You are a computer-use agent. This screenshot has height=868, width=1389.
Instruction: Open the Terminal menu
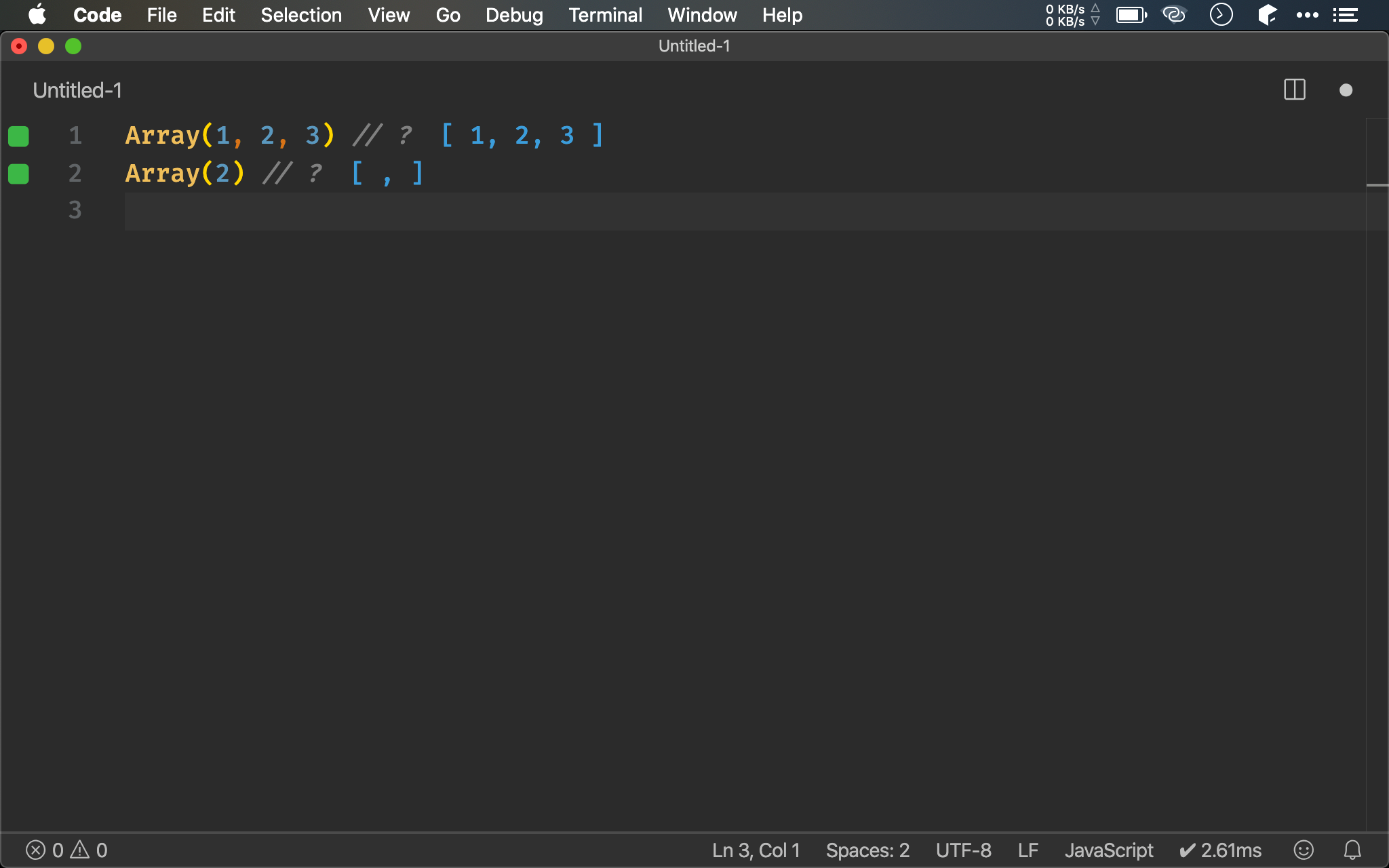point(605,15)
